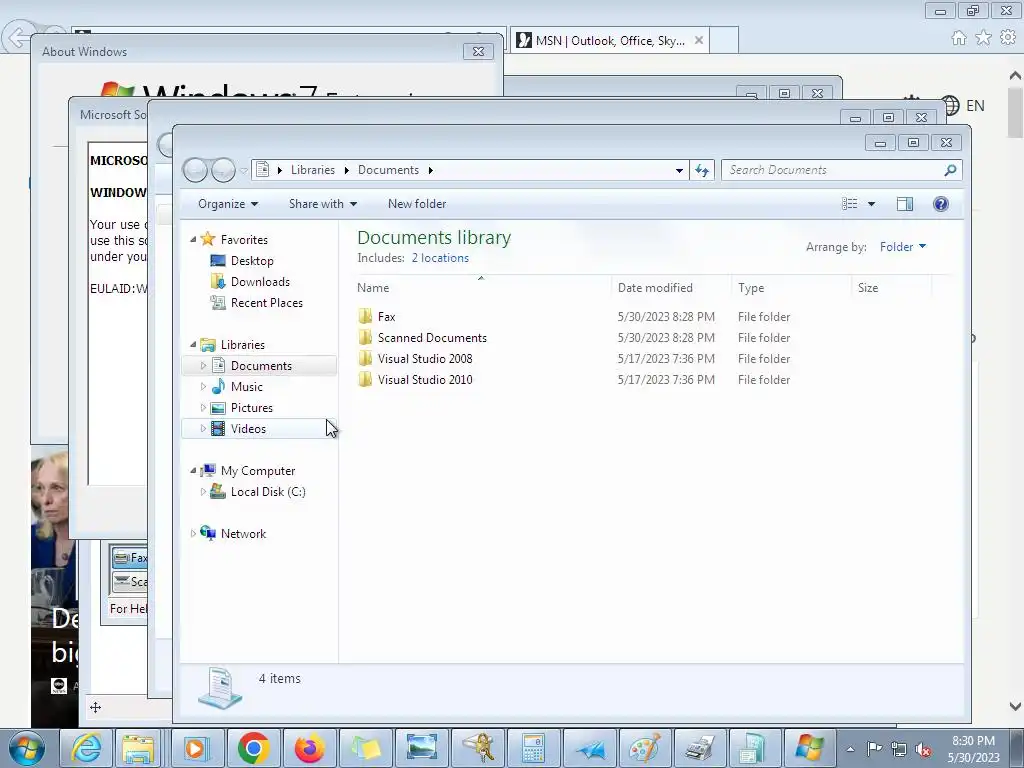Expand the Pictures library node
This screenshot has width=1024, height=768.
click(203, 408)
